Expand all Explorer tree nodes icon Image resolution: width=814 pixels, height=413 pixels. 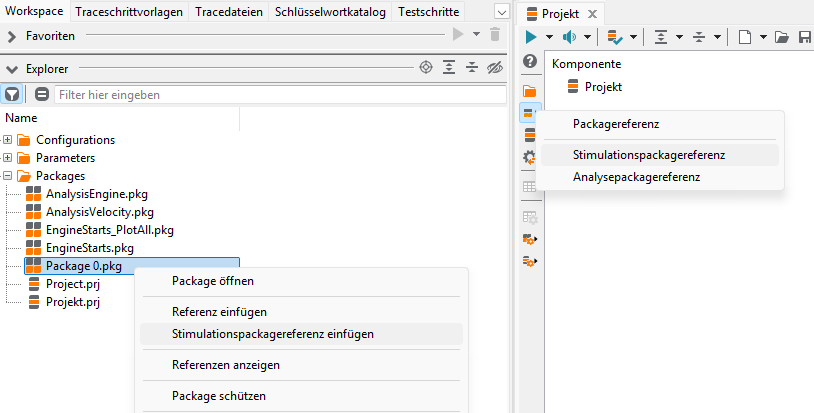point(449,67)
